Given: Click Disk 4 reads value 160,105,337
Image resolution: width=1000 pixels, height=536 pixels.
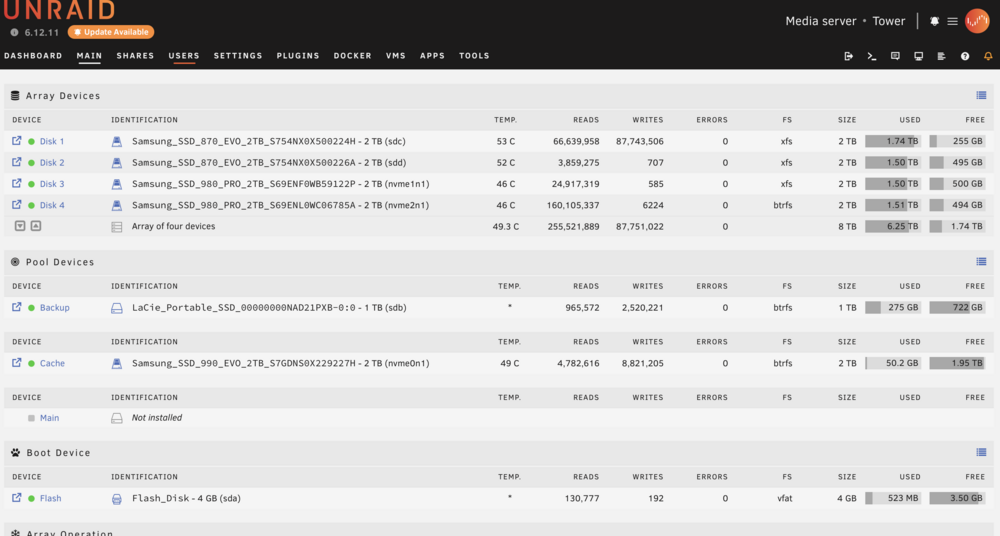Looking at the screenshot, I should 573,205.
